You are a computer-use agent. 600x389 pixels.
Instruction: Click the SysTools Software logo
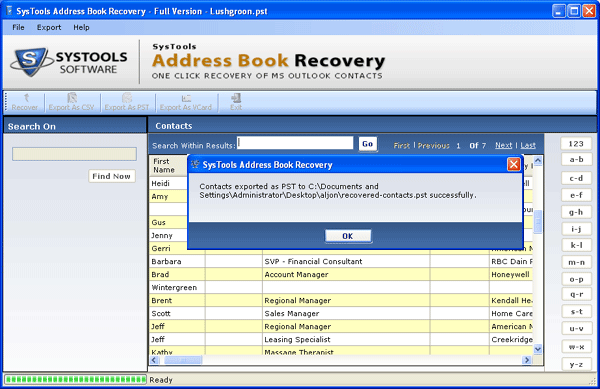click(69, 63)
